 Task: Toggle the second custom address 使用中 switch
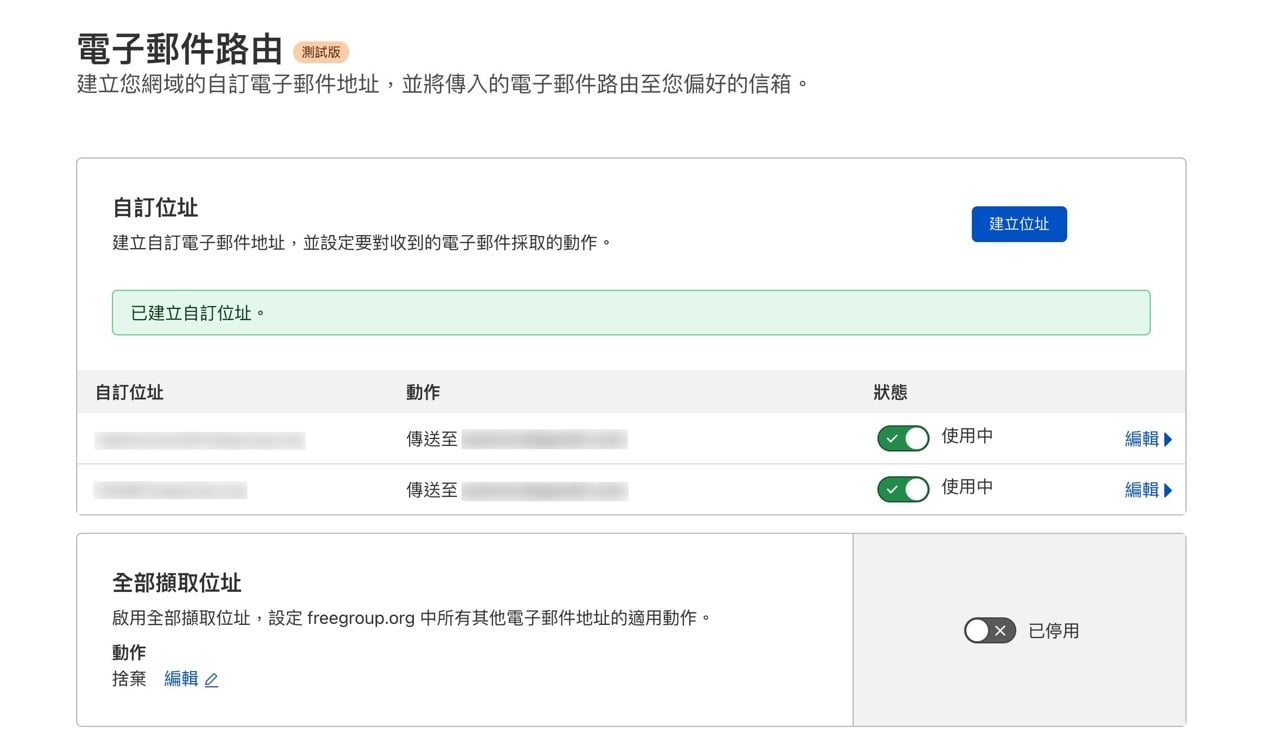[903, 489]
